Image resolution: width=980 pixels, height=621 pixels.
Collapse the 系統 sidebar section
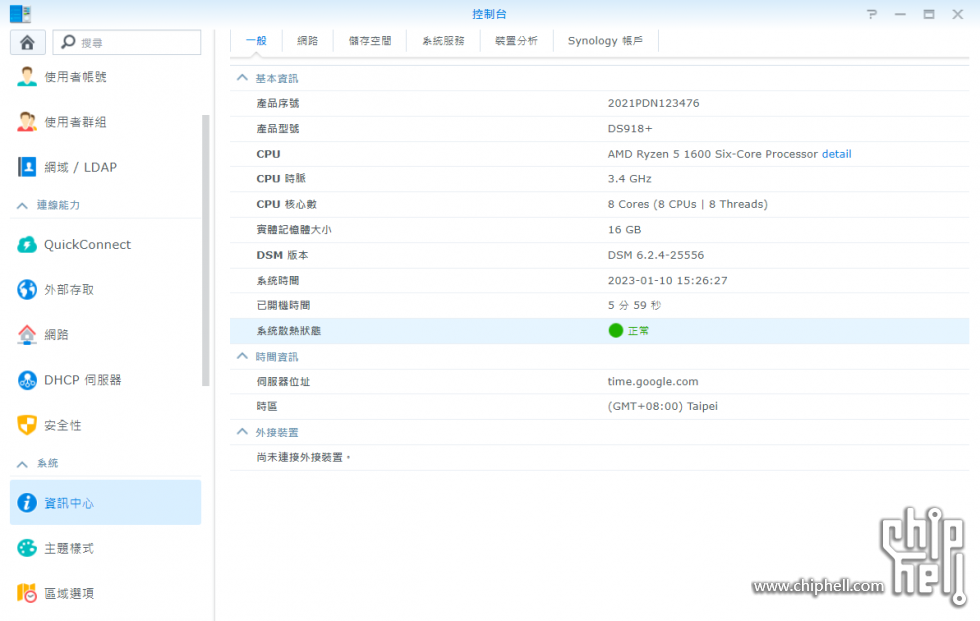[22, 464]
